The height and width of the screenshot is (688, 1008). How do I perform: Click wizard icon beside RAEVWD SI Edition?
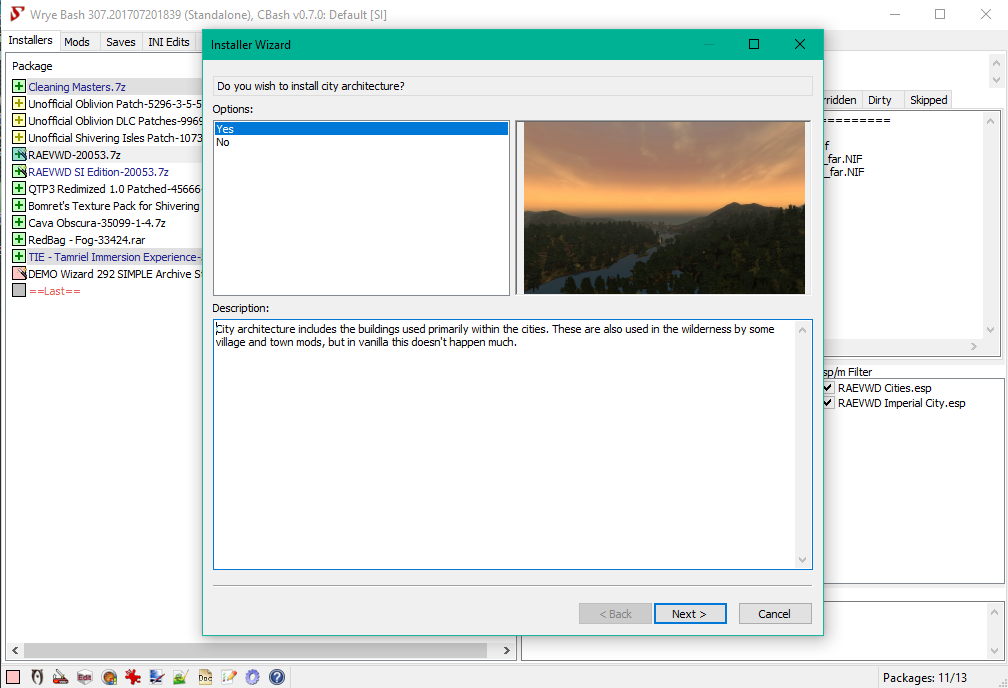pyautogui.click(x=19, y=171)
